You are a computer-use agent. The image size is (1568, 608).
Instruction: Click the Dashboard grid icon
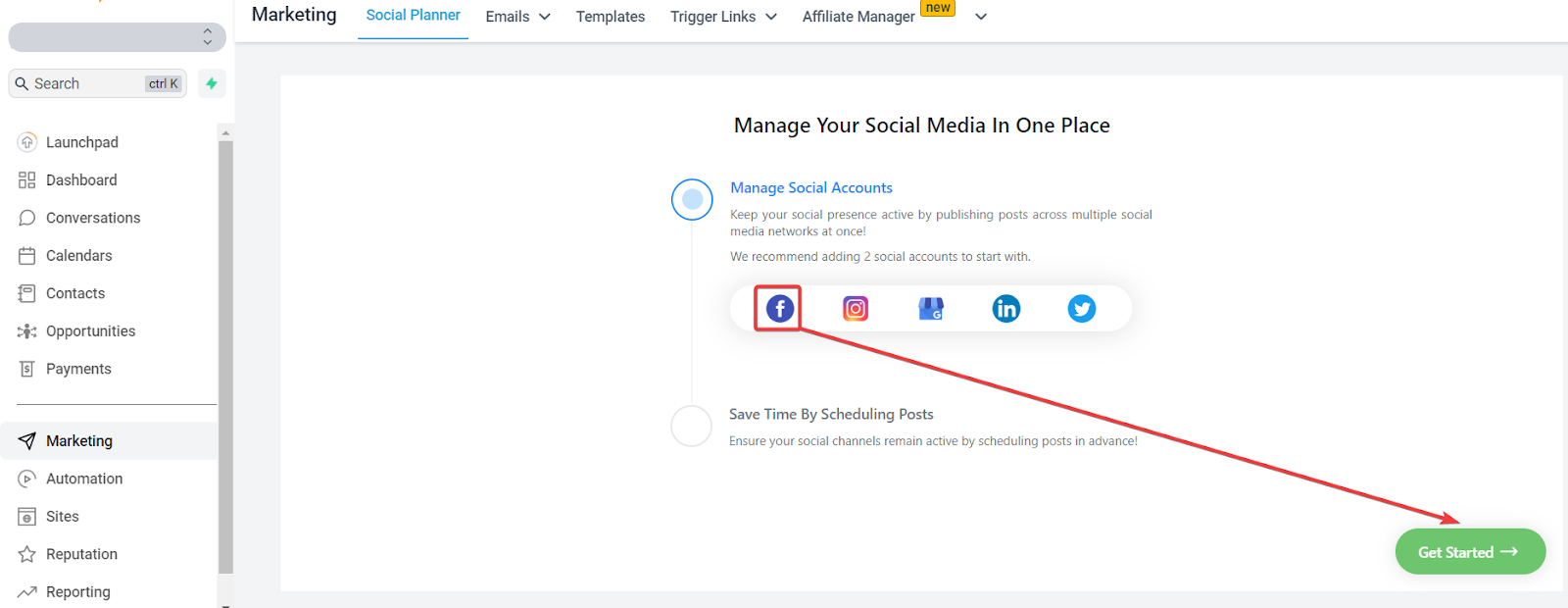pyautogui.click(x=27, y=180)
